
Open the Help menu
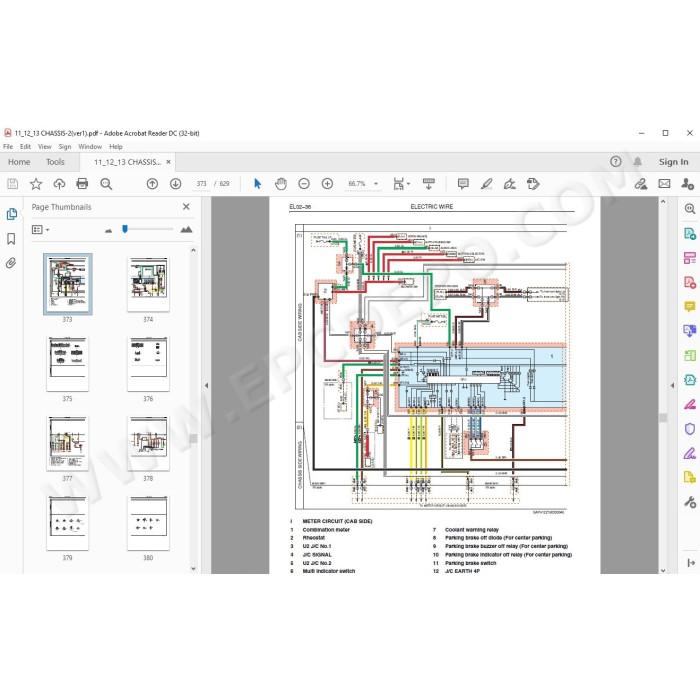coord(116,146)
